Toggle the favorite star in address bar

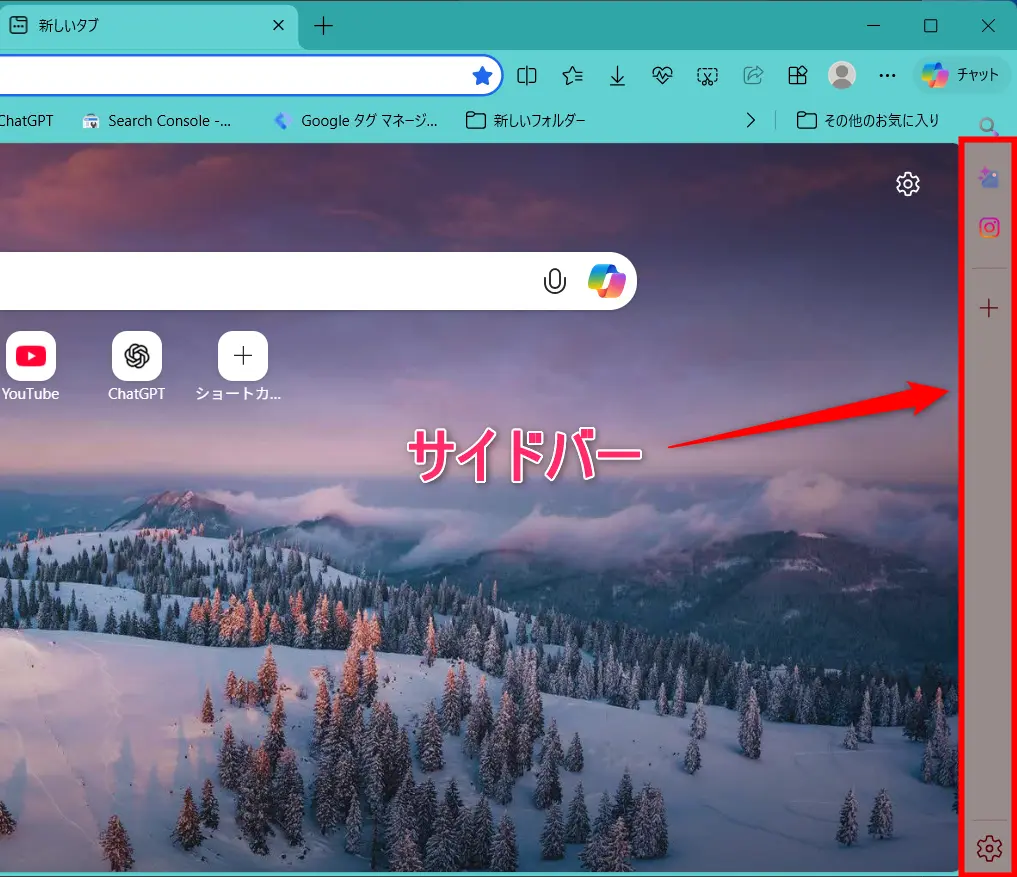(482, 75)
